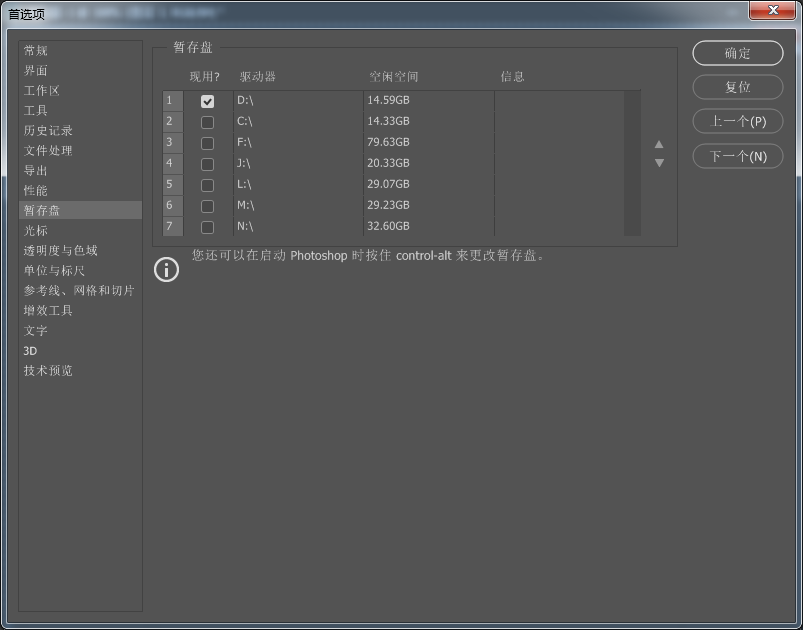
Task: Confirm with the 确定 button
Action: pos(737,53)
